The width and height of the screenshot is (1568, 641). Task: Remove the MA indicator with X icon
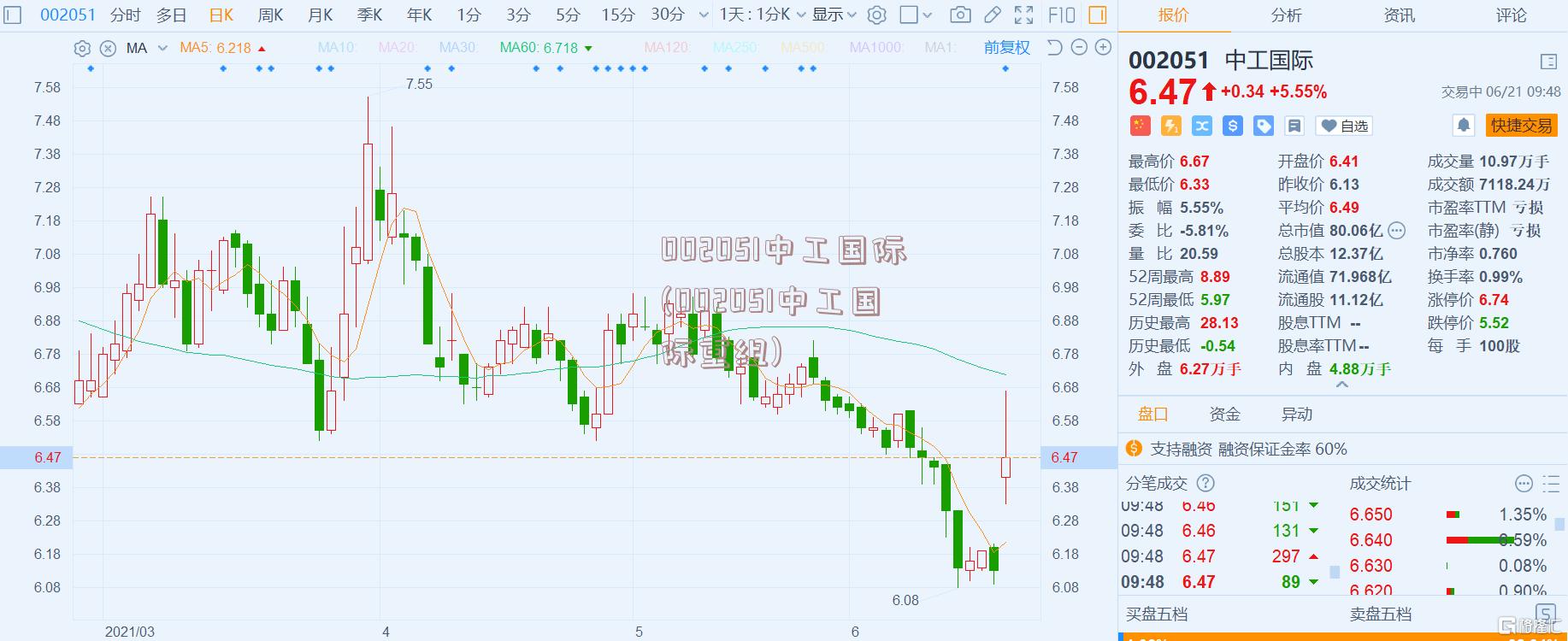(108, 49)
